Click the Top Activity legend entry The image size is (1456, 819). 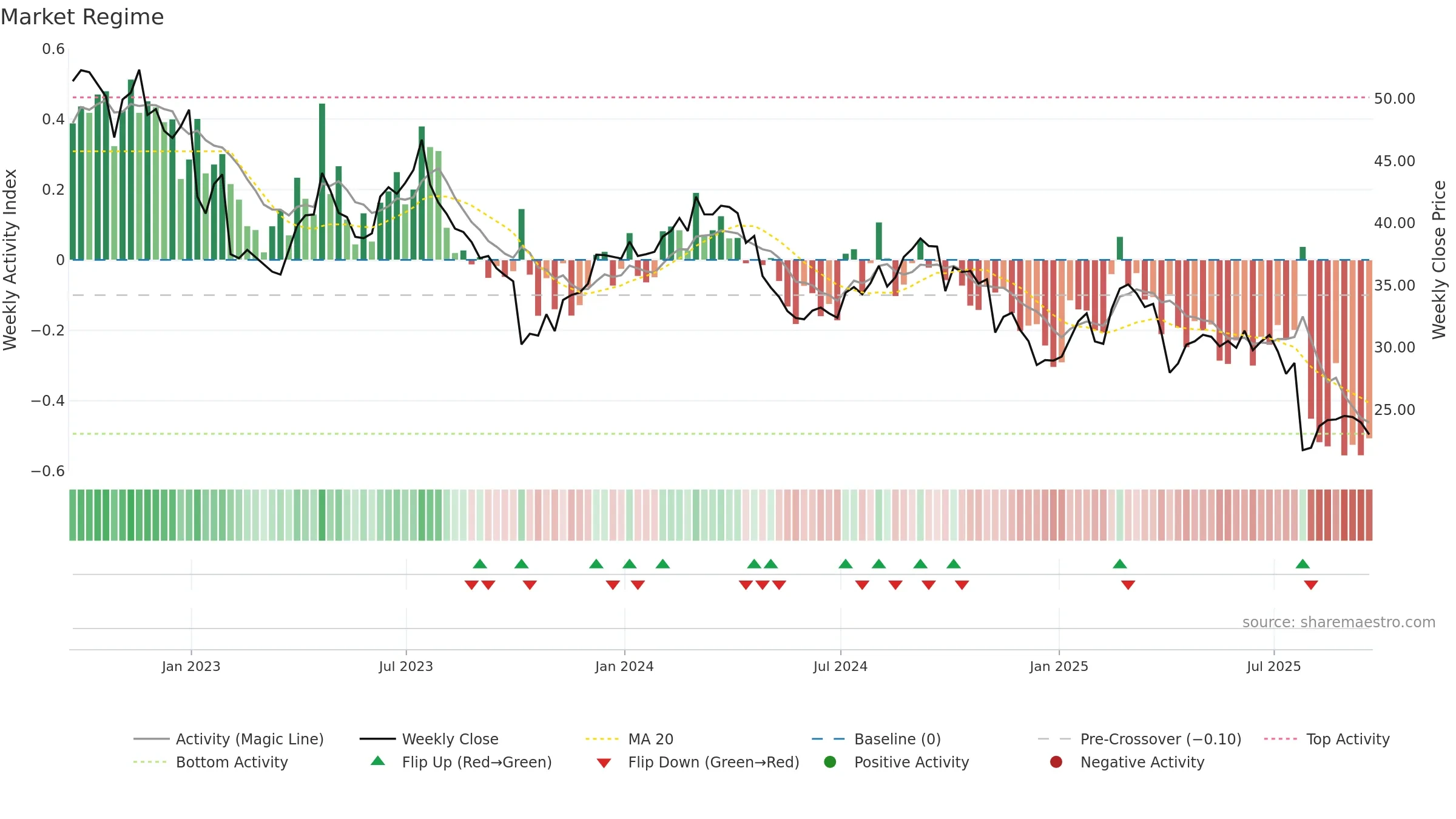(x=1327, y=739)
